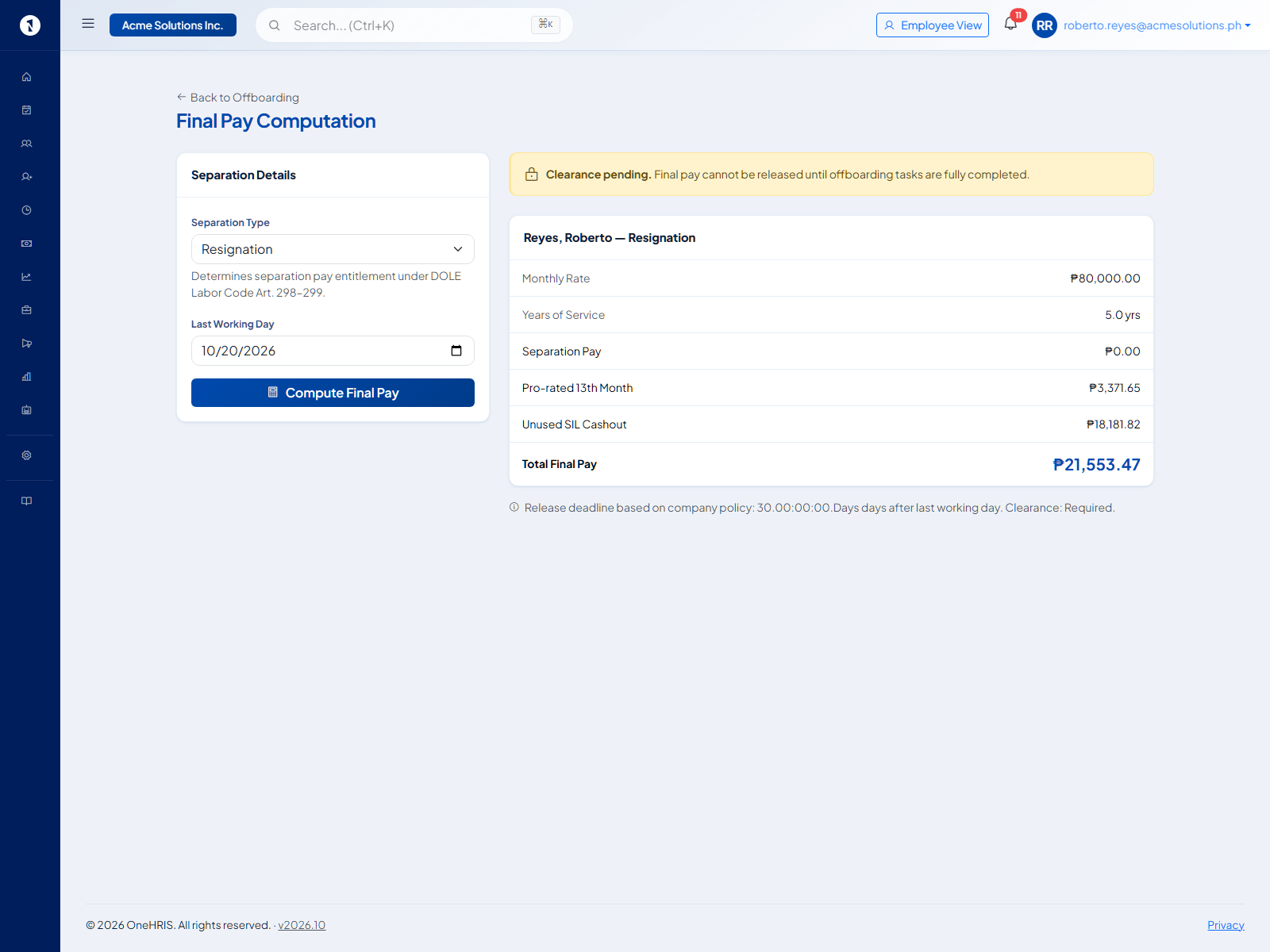The image size is (1270, 952).
Task: Open the v2026.10 version link
Action: tap(302, 925)
